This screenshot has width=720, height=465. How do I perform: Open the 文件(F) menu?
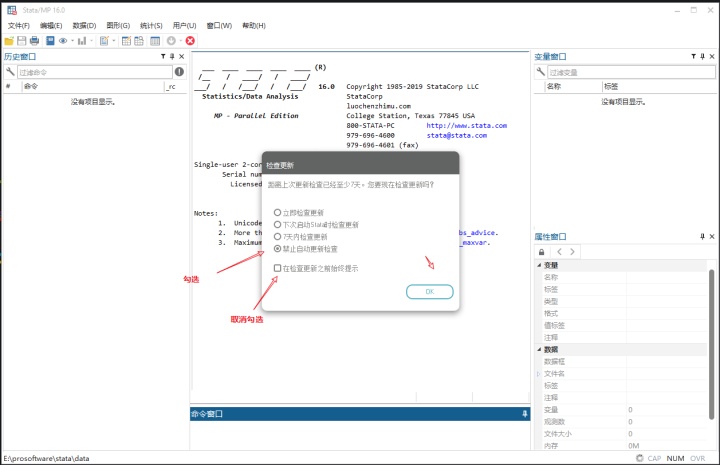coord(19,26)
